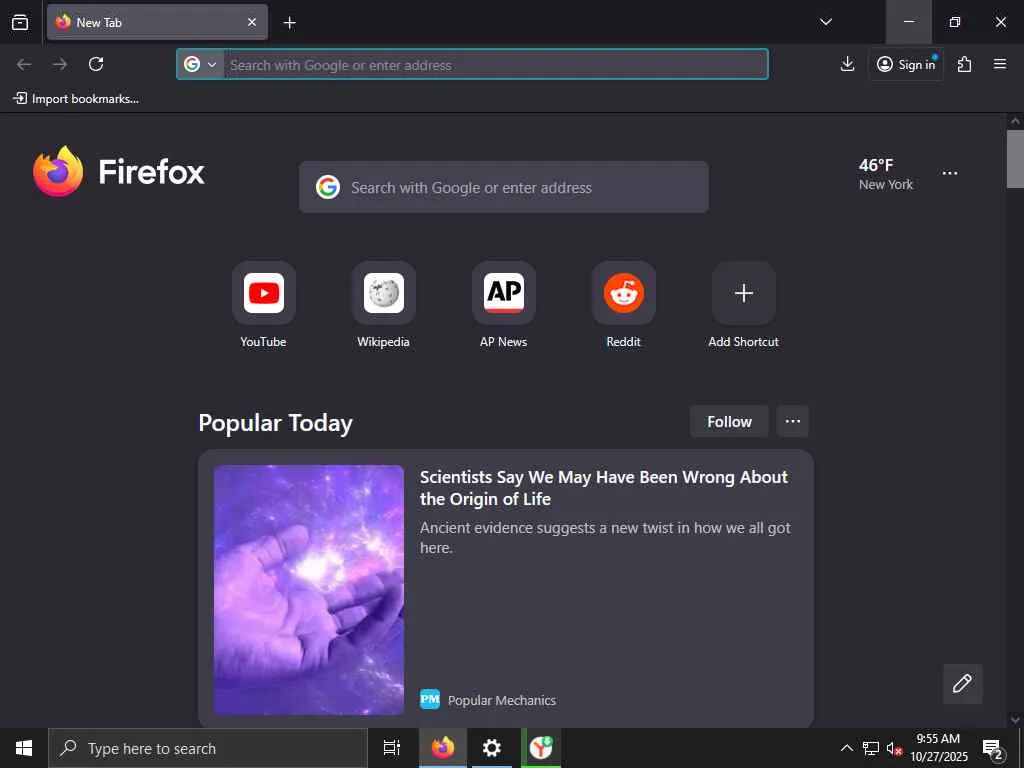Open the search engine selector in the address bar
Image resolution: width=1024 pixels, height=768 pixels.
[200, 65]
